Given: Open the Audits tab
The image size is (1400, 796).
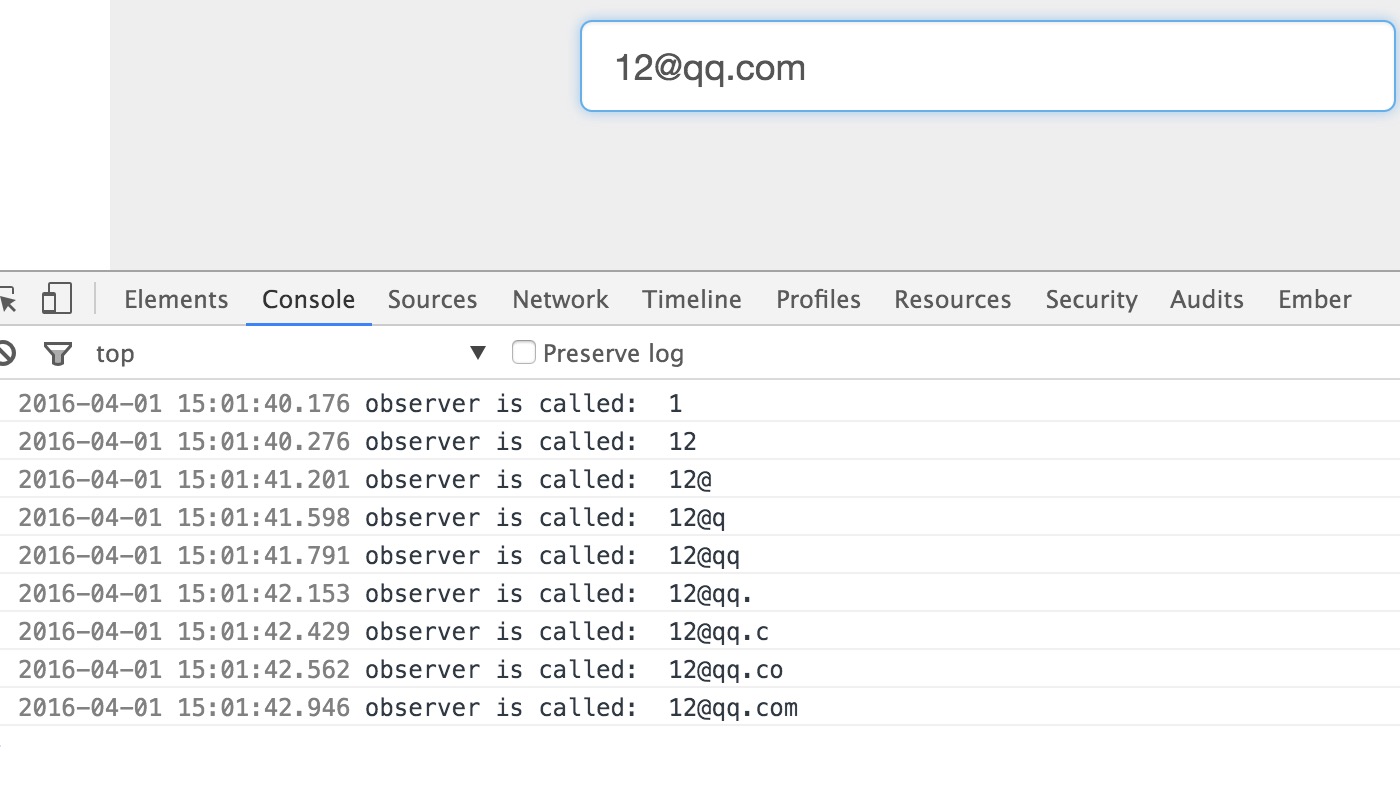Looking at the screenshot, I should point(1206,299).
